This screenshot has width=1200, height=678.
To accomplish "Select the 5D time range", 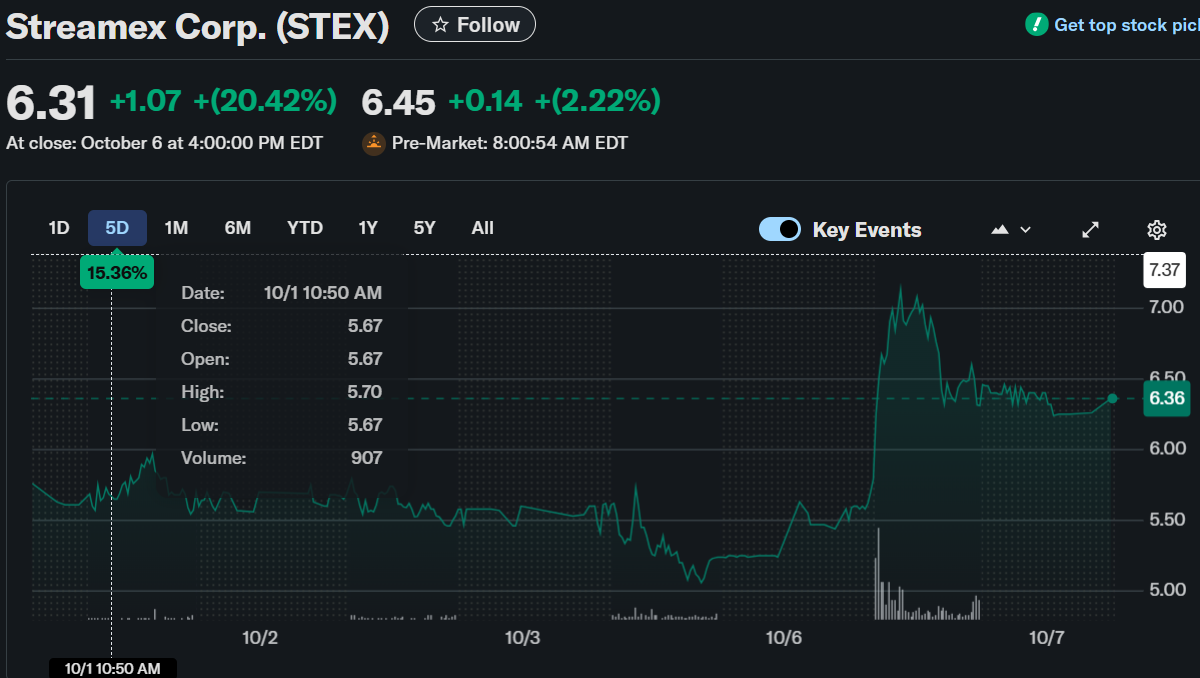I will pyautogui.click(x=117, y=228).
